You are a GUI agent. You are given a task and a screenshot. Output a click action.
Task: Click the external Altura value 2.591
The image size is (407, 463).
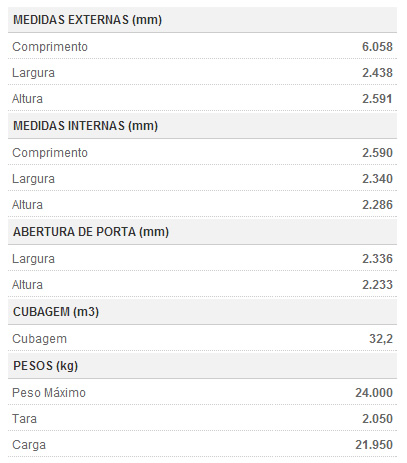tap(377, 99)
